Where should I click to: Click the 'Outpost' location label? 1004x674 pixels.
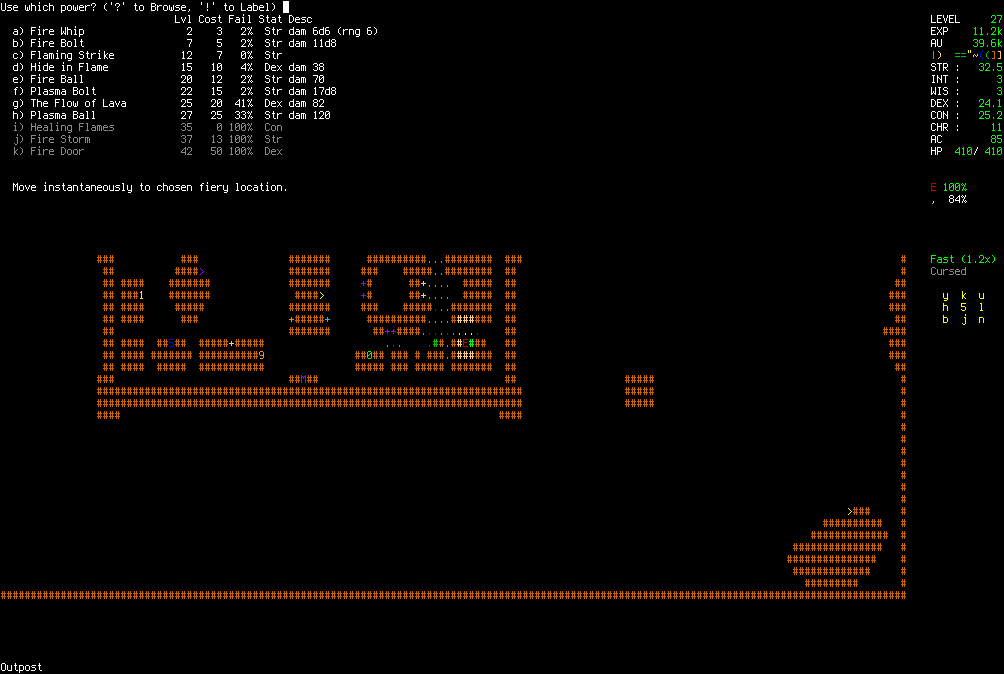click(x=21, y=667)
